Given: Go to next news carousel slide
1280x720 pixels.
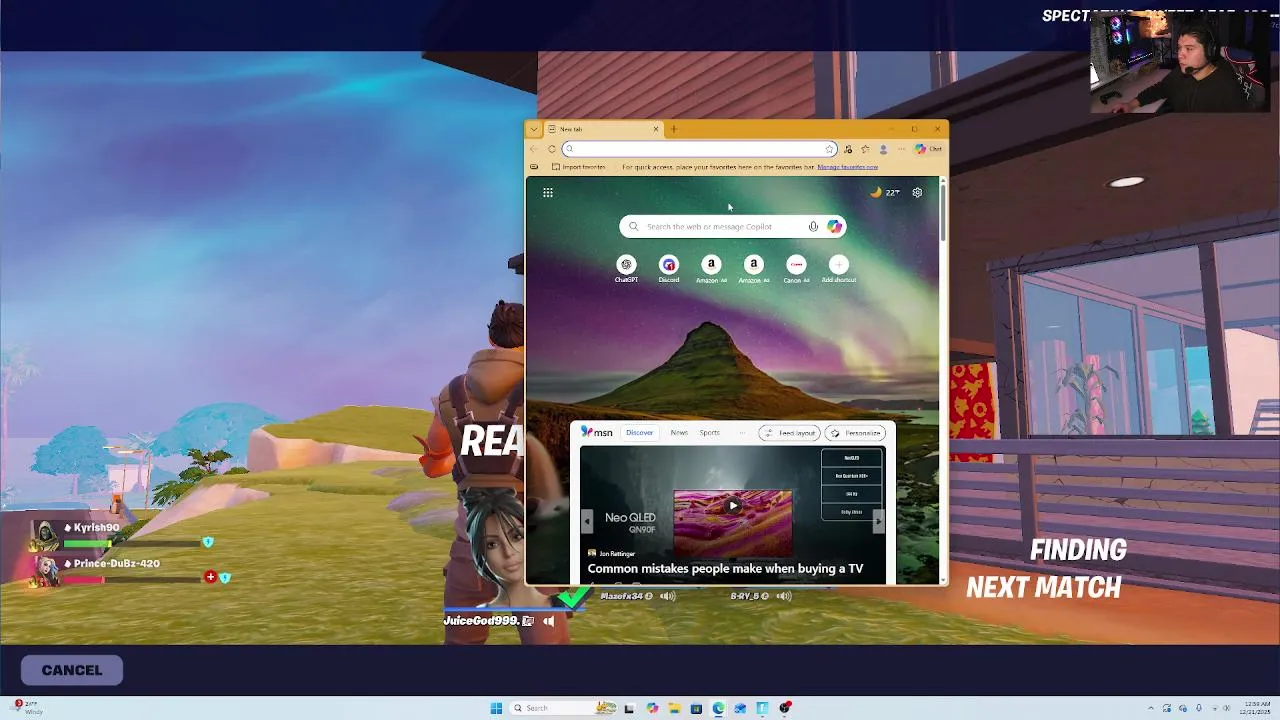Looking at the screenshot, I should click(878, 520).
